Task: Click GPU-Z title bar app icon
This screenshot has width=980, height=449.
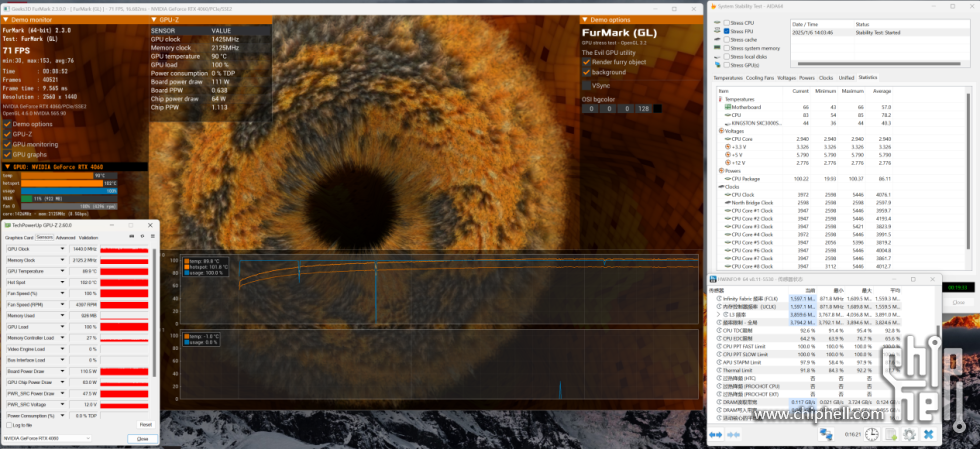Action: (7, 225)
